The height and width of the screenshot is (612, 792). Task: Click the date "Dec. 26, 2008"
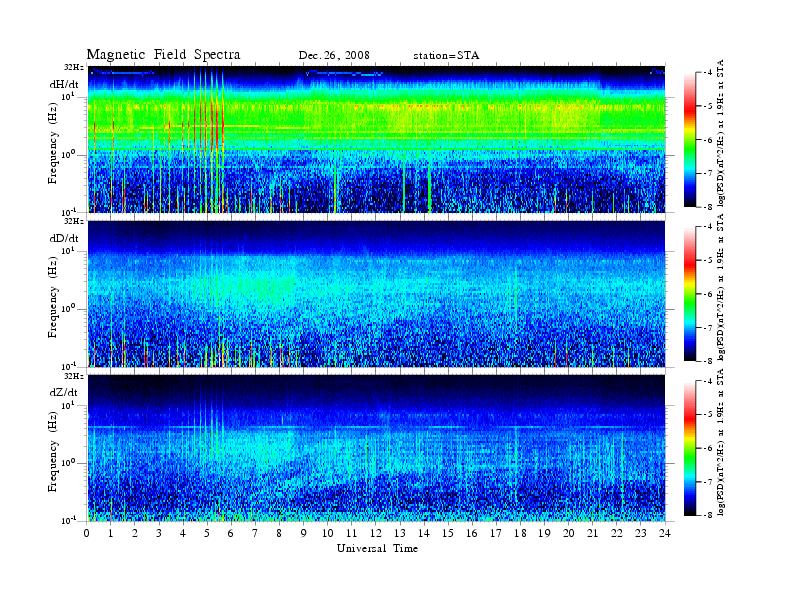tap(334, 56)
